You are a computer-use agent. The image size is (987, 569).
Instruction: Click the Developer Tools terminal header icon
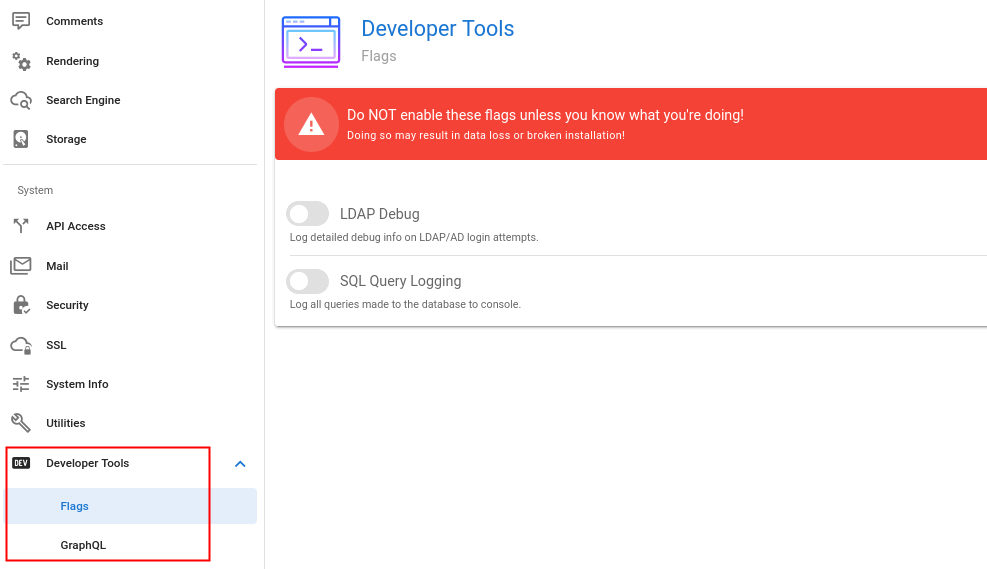tap(311, 42)
